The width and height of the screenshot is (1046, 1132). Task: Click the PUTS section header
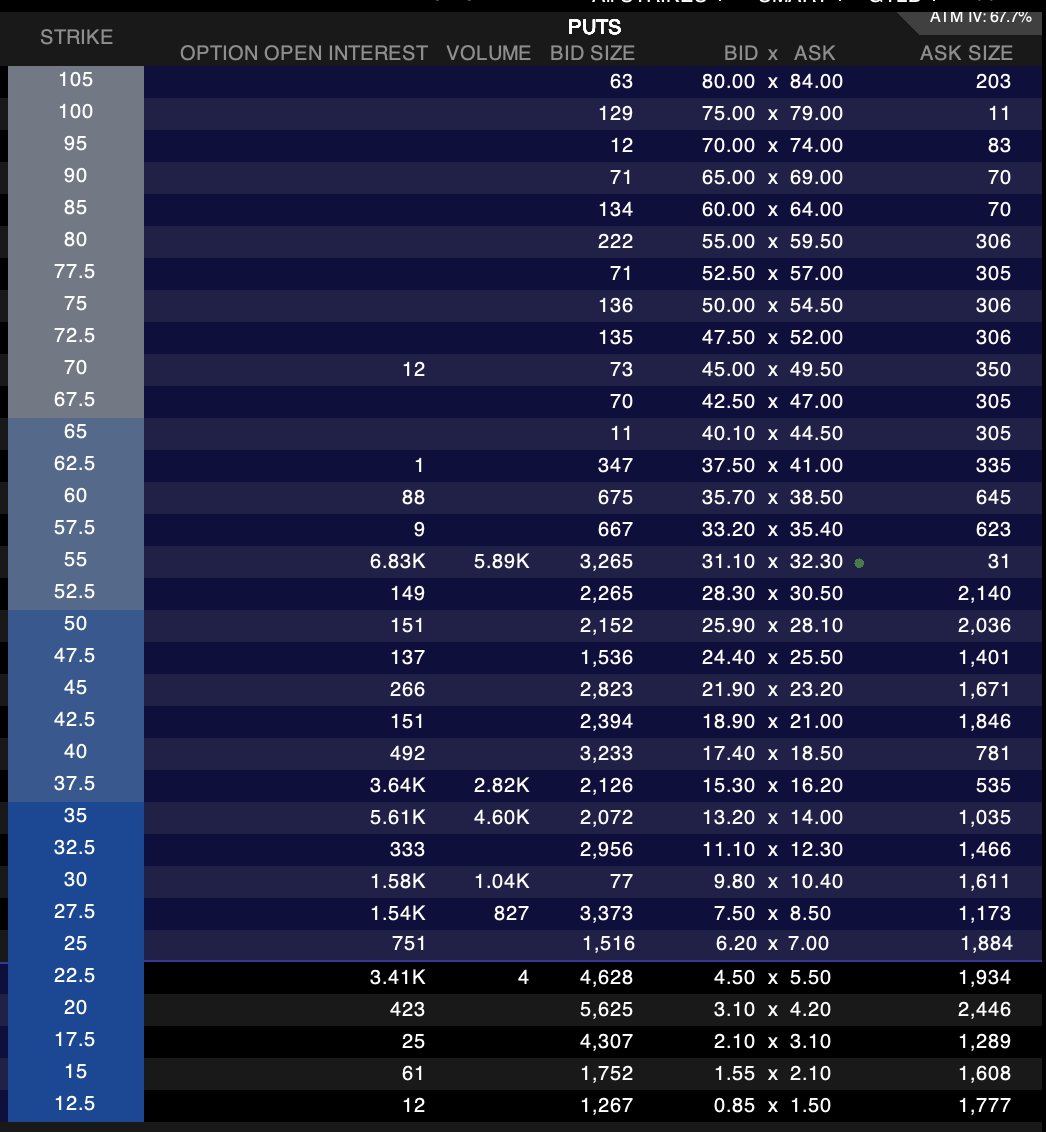point(594,27)
